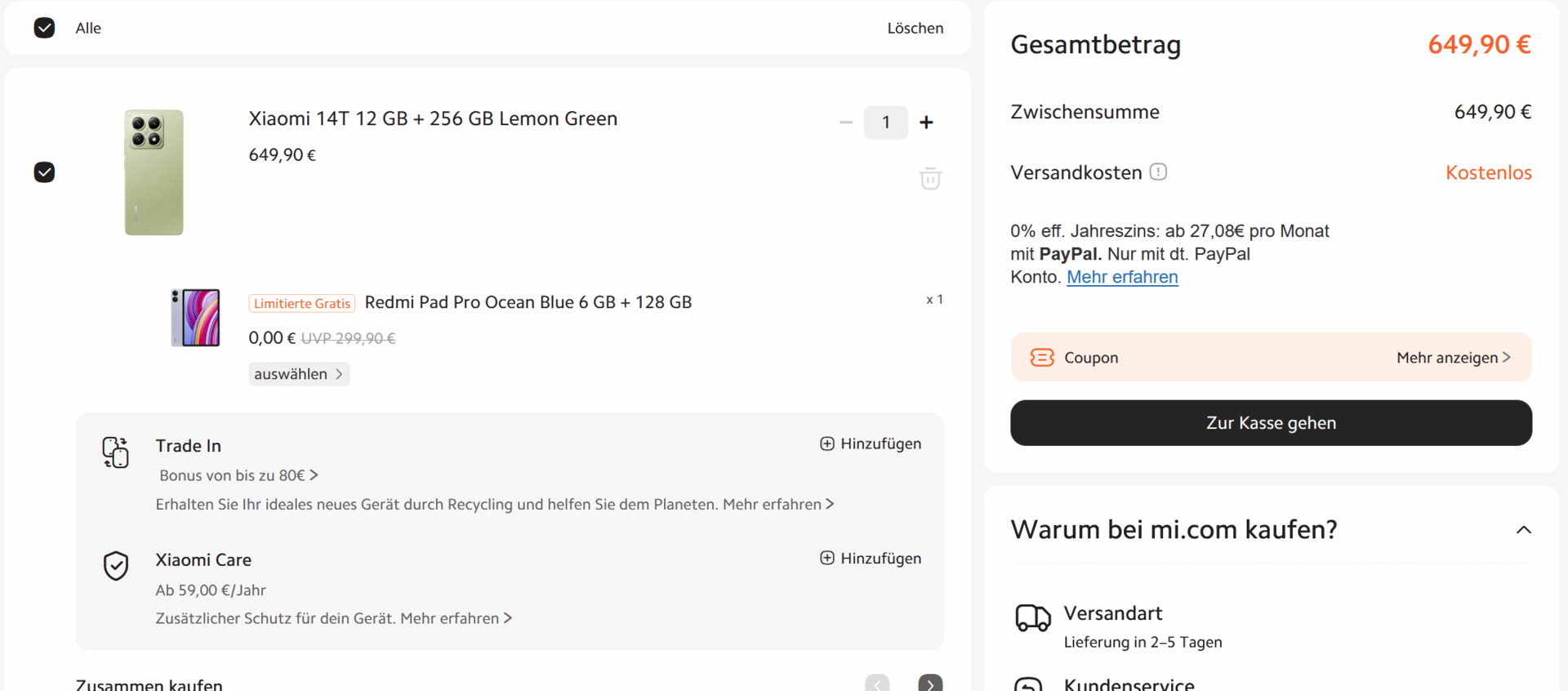Add Xiaomi Care via Hinzufügen
The width and height of the screenshot is (1568, 691).
pyautogui.click(x=871, y=558)
